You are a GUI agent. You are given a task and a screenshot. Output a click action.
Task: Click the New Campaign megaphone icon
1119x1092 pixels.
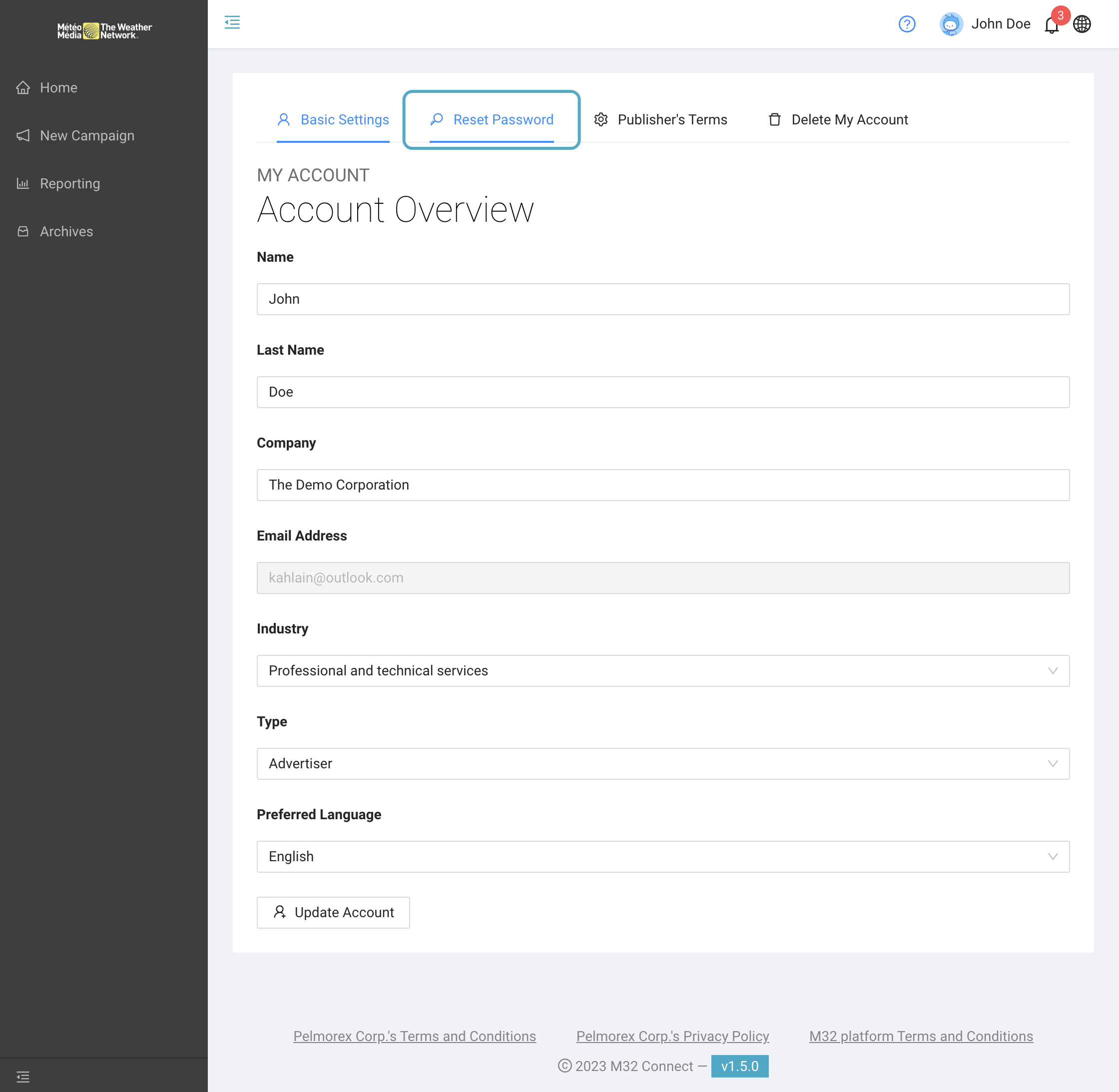coord(23,135)
